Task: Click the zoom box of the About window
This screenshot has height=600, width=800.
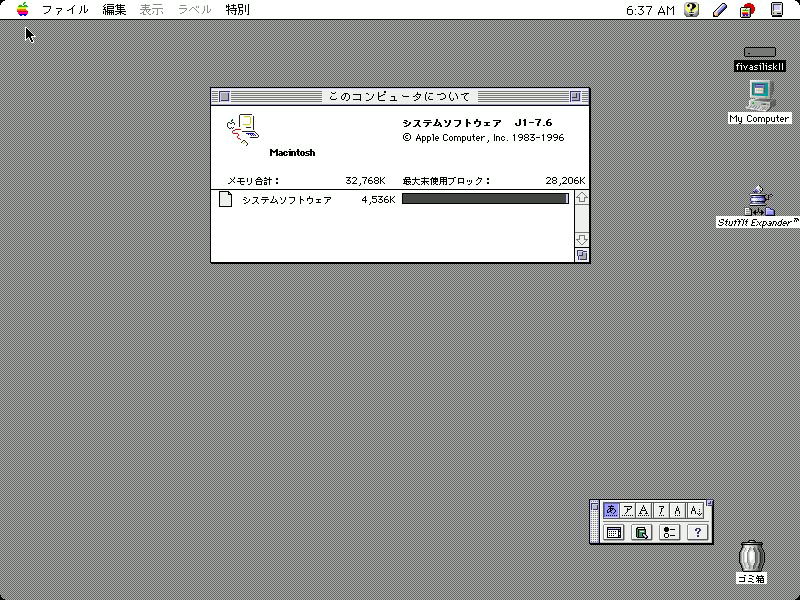Action: coord(575,96)
